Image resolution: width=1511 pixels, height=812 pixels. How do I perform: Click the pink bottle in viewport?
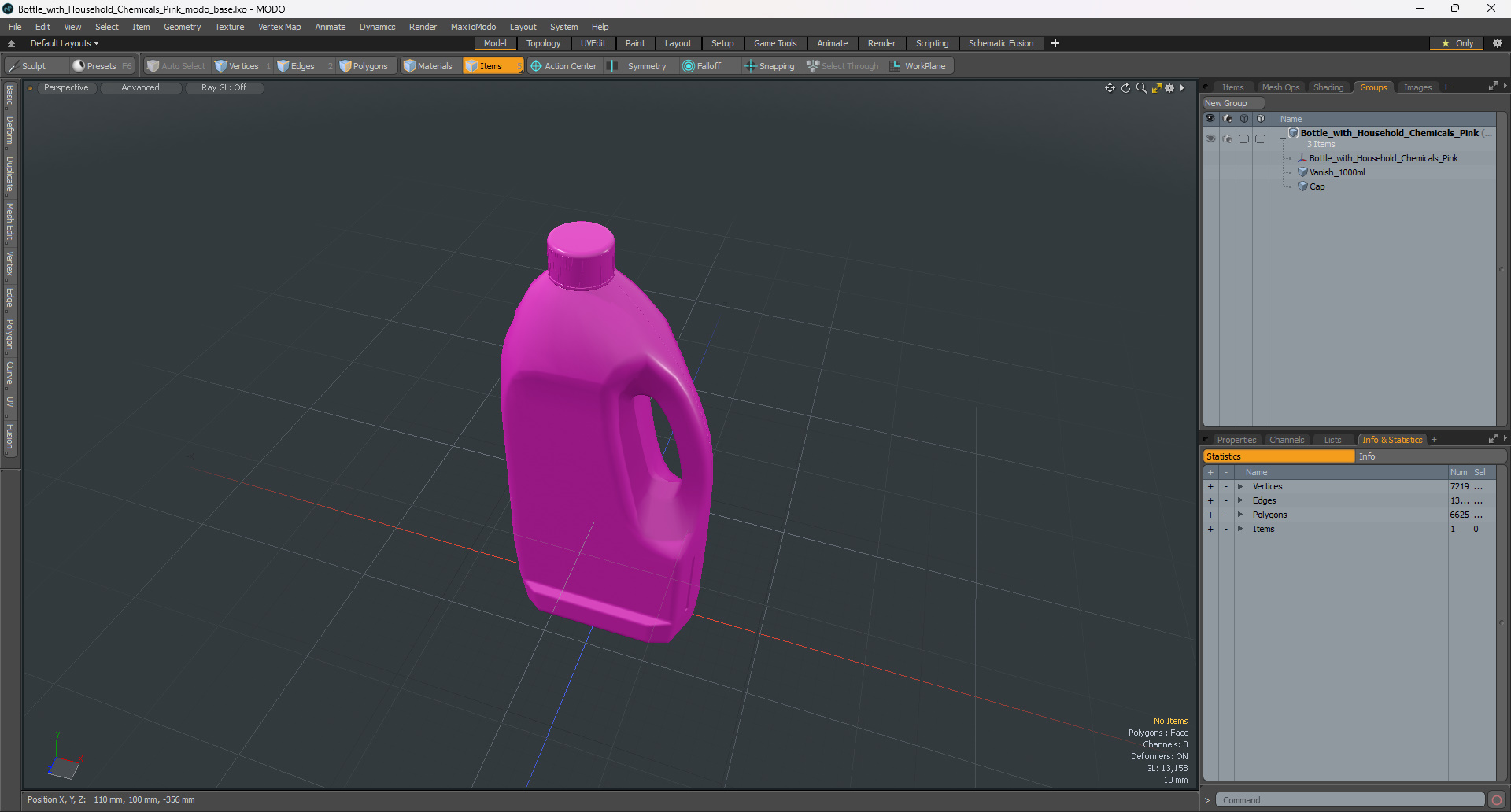point(606,433)
